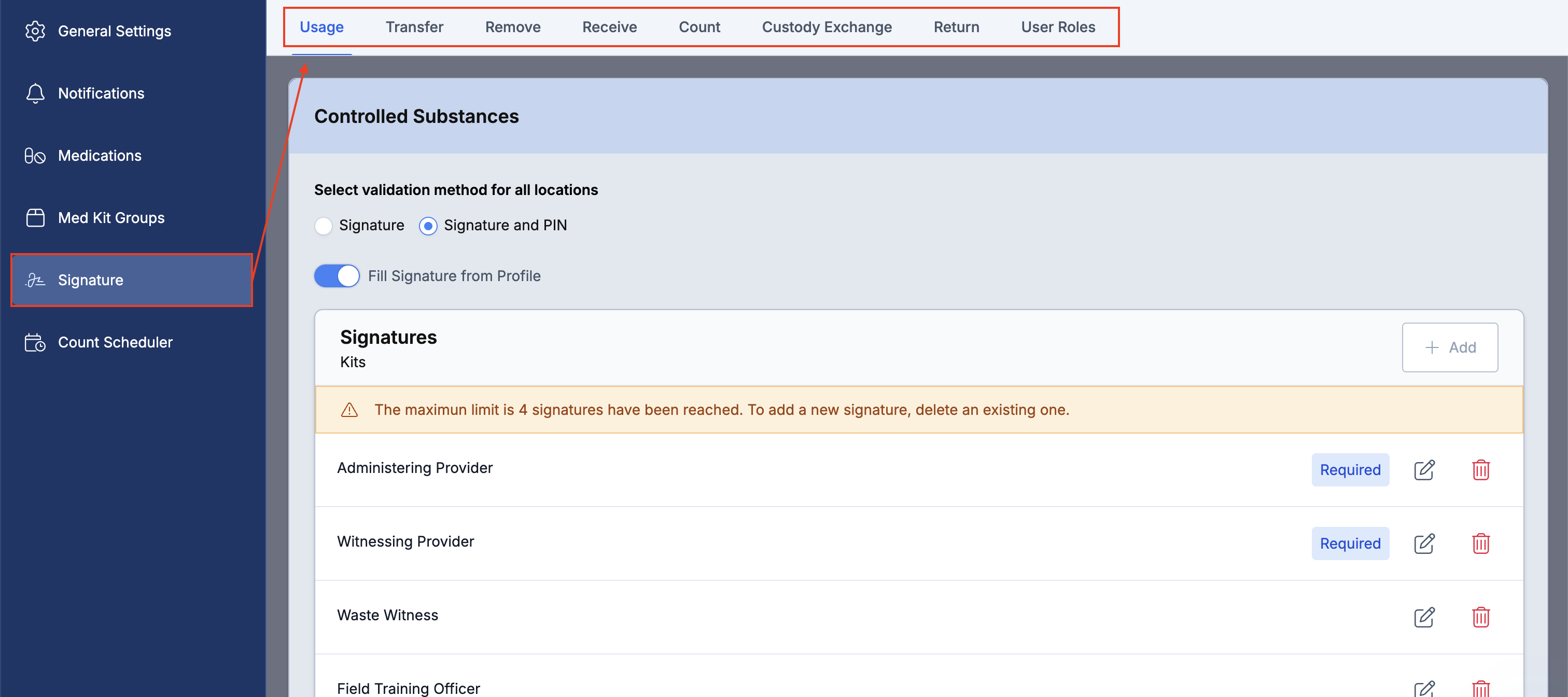The width and height of the screenshot is (1568, 697).
Task: Click the Witnessing Provider row label
Action: tap(405, 542)
